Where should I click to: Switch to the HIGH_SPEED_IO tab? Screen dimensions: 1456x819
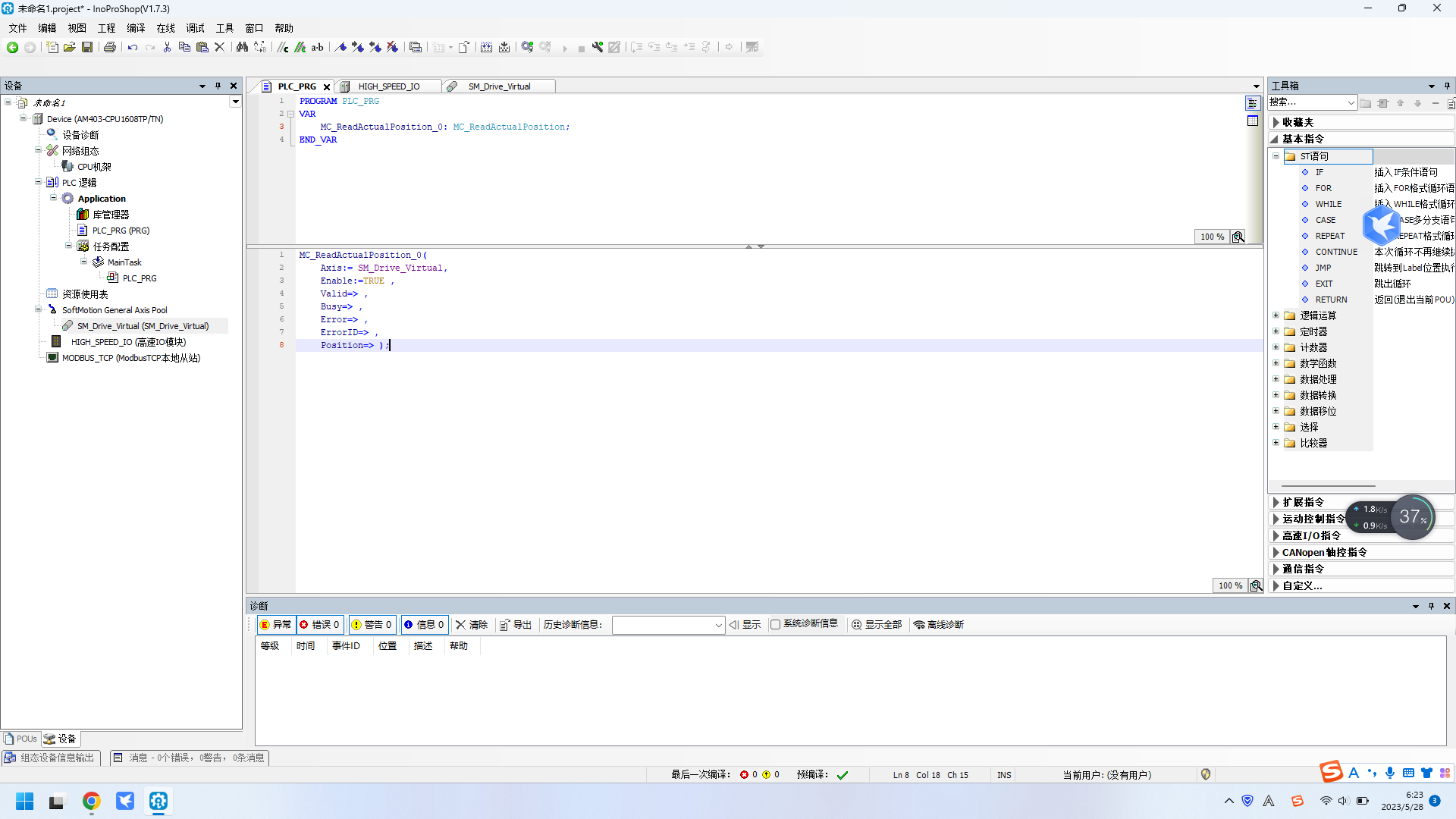388,86
